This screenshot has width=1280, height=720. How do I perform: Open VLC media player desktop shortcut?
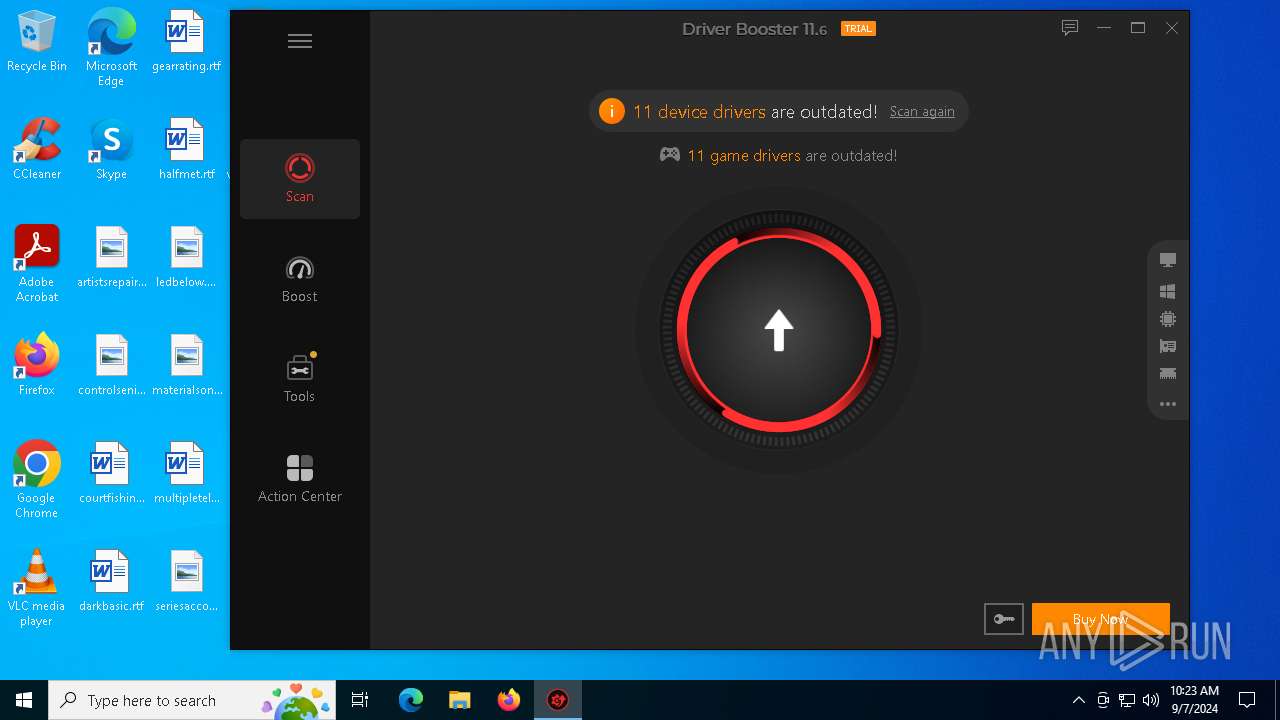click(x=37, y=588)
